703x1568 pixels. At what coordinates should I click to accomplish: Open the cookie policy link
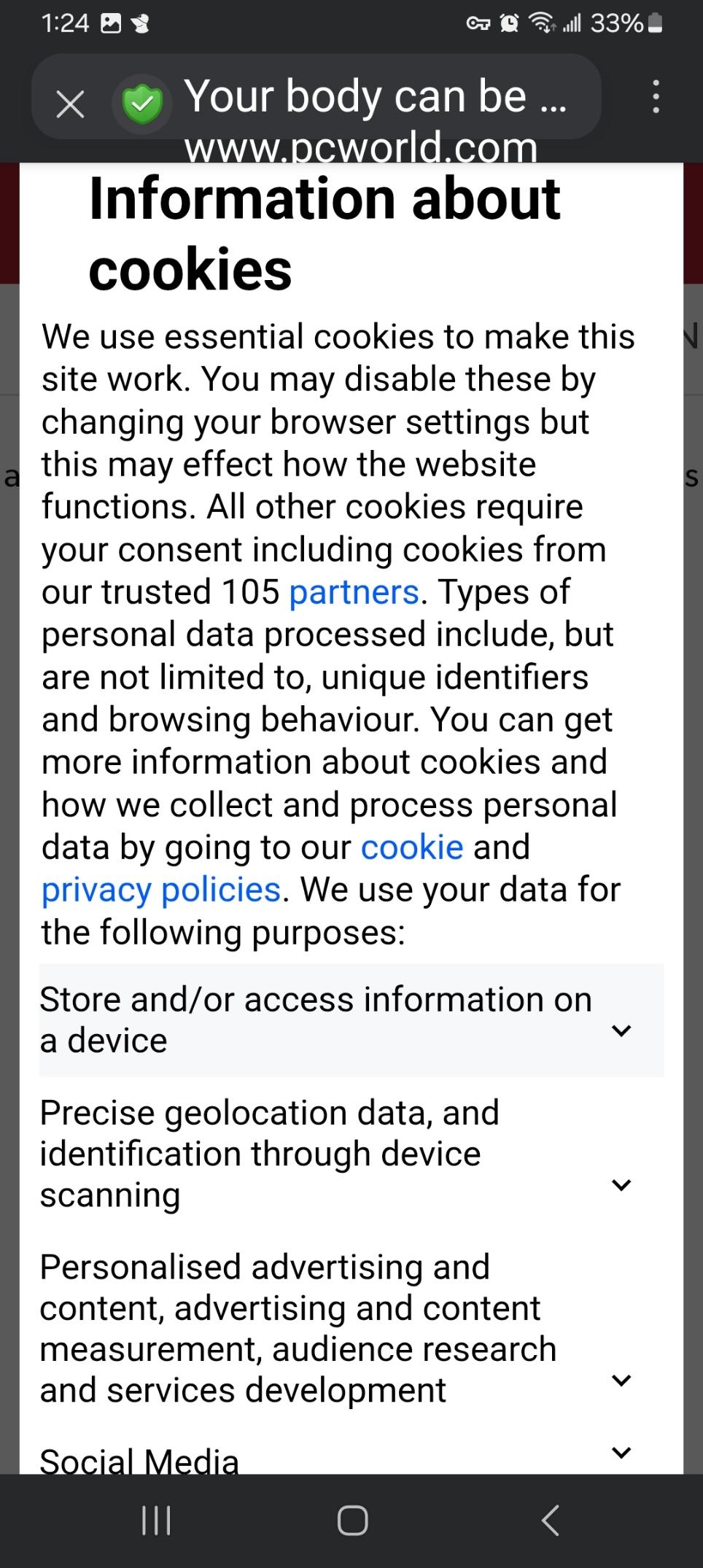pos(412,847)
